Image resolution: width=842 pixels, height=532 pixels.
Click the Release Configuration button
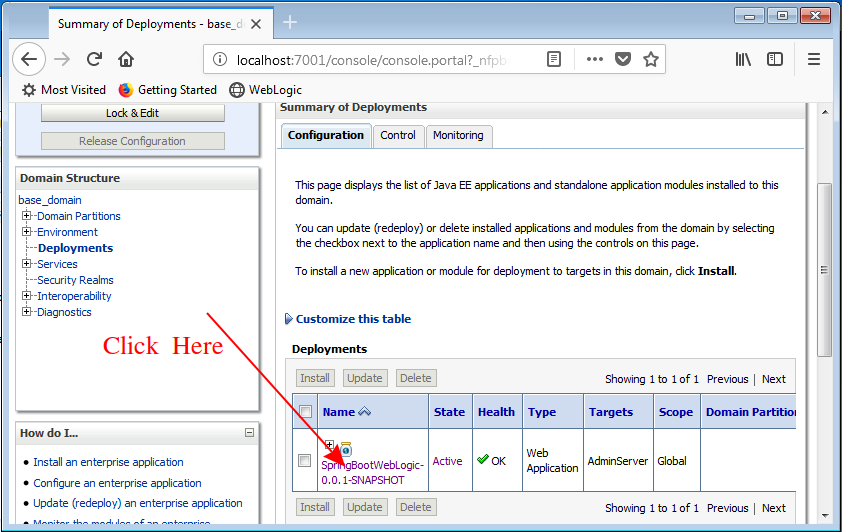(133, 141)
